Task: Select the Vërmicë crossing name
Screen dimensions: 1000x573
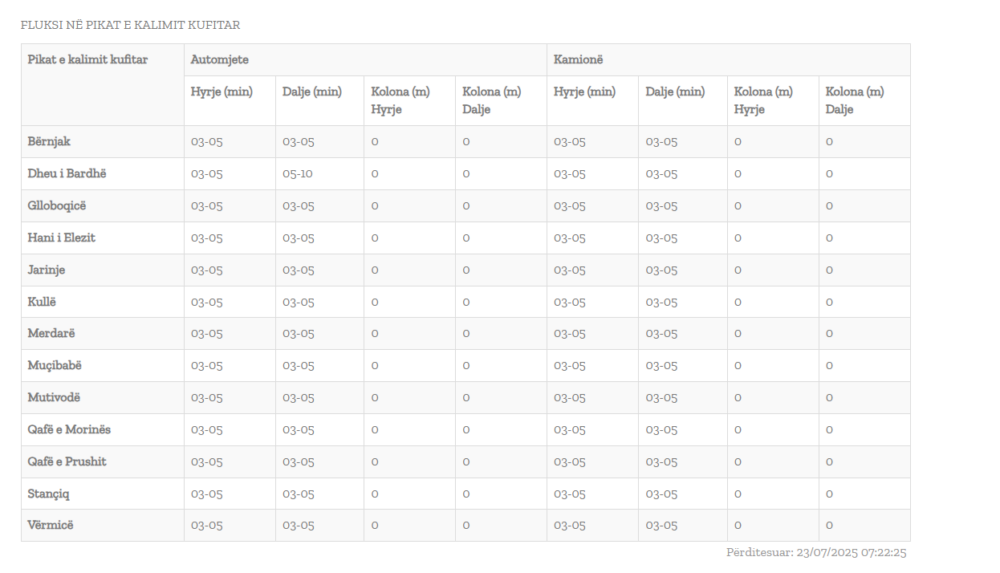Action: point(51,525)
